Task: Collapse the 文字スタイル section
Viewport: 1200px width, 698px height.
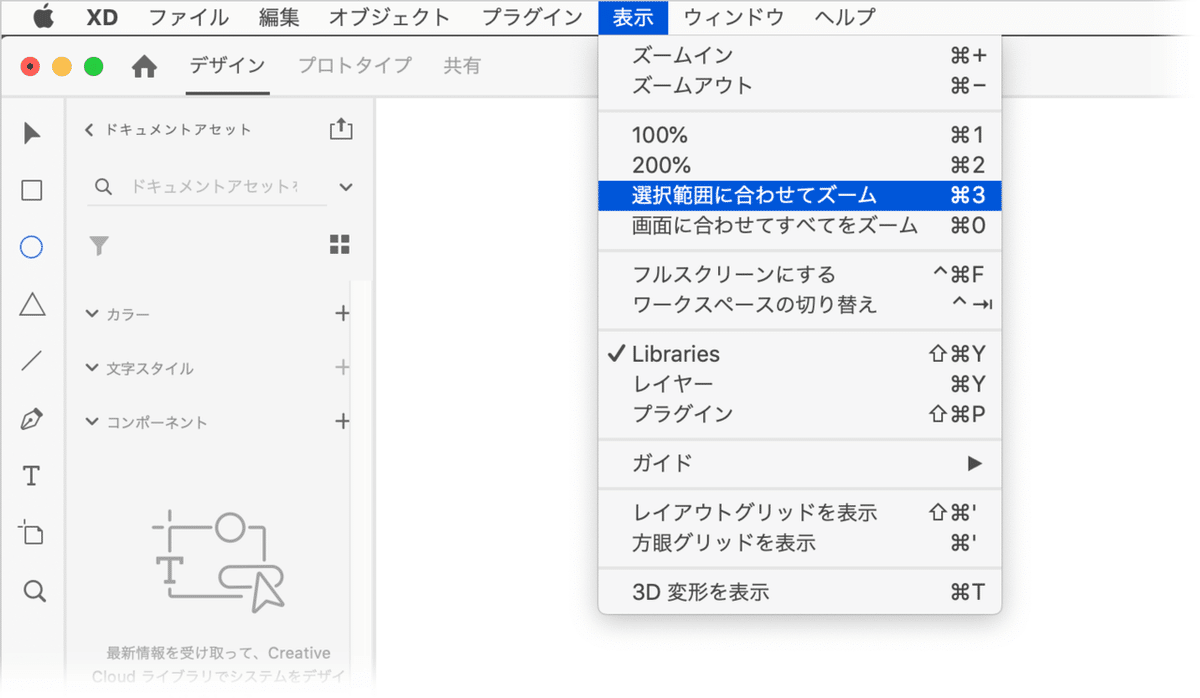Action: pos(94,369)
